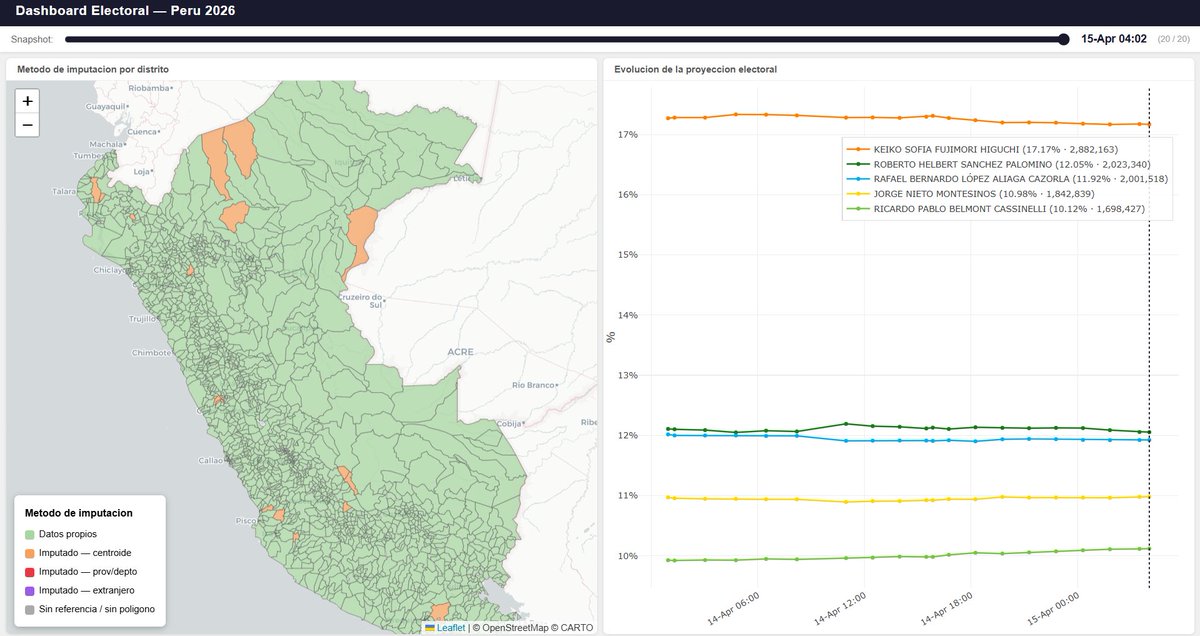Toggle Ricardo Pablo Belmont Cassinelli legend entry
This screenshot has width=1200, height=636.
[x=995, y=209]
